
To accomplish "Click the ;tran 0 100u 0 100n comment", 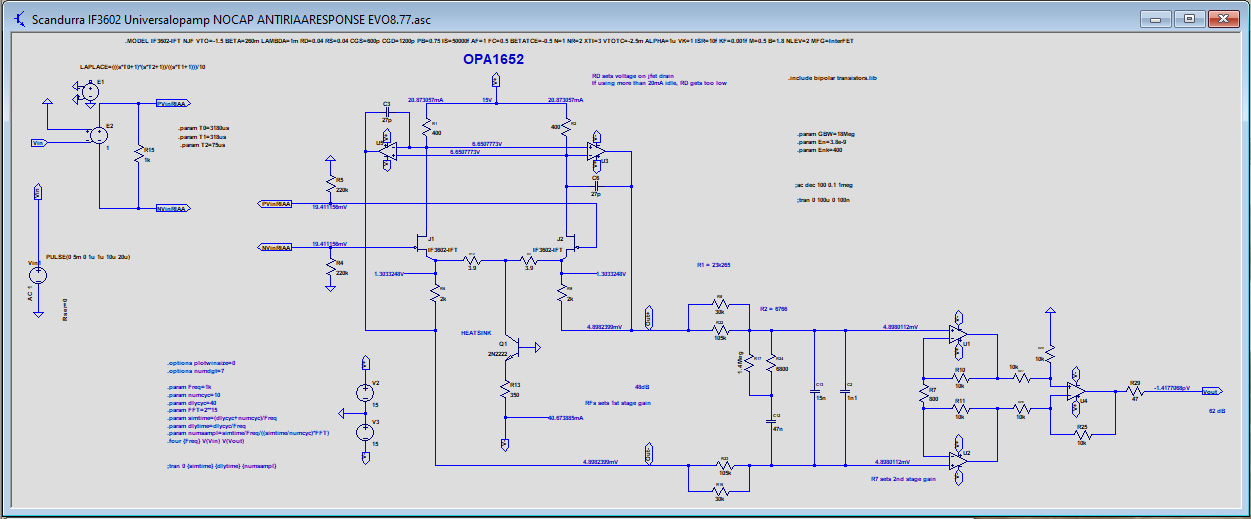I will pos(822,201).
